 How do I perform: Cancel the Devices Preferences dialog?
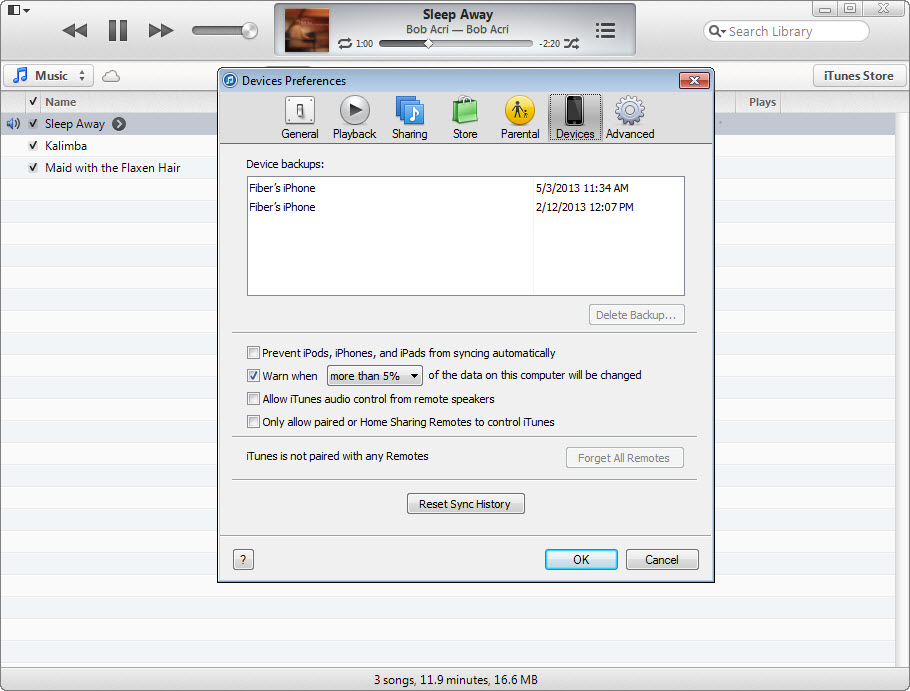(x=662, y=560)
